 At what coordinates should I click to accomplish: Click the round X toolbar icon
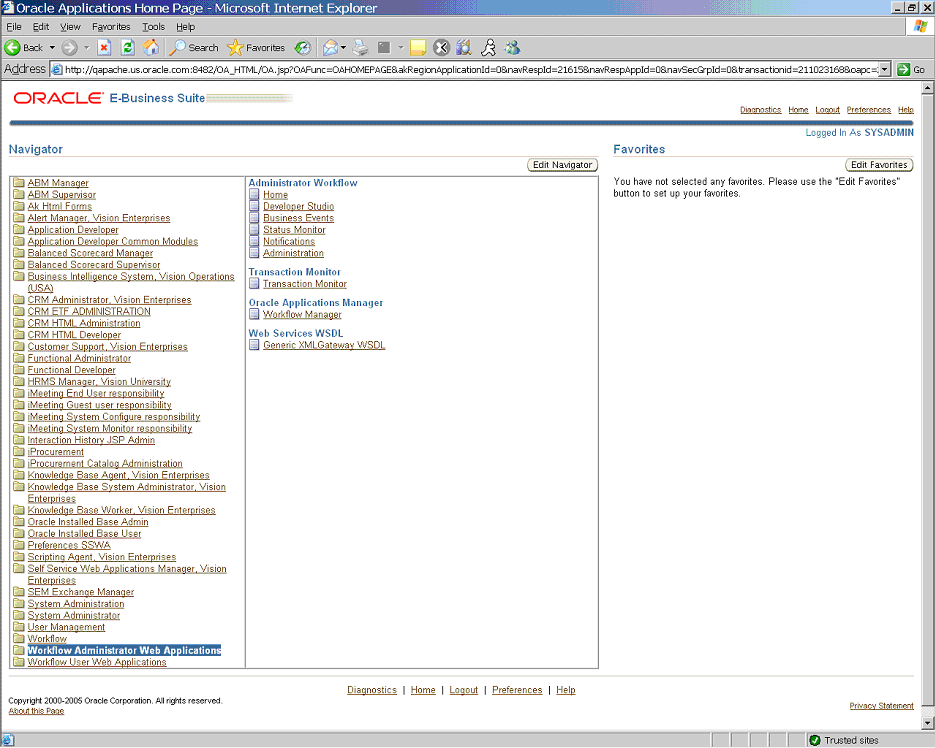tap(441, 48)
